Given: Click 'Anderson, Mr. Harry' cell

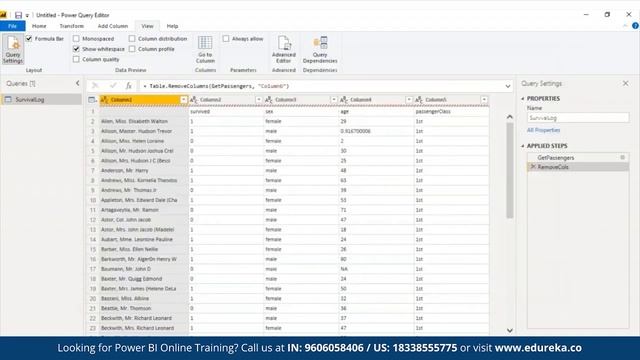Looking at the screenshot, I should point(144,171).
